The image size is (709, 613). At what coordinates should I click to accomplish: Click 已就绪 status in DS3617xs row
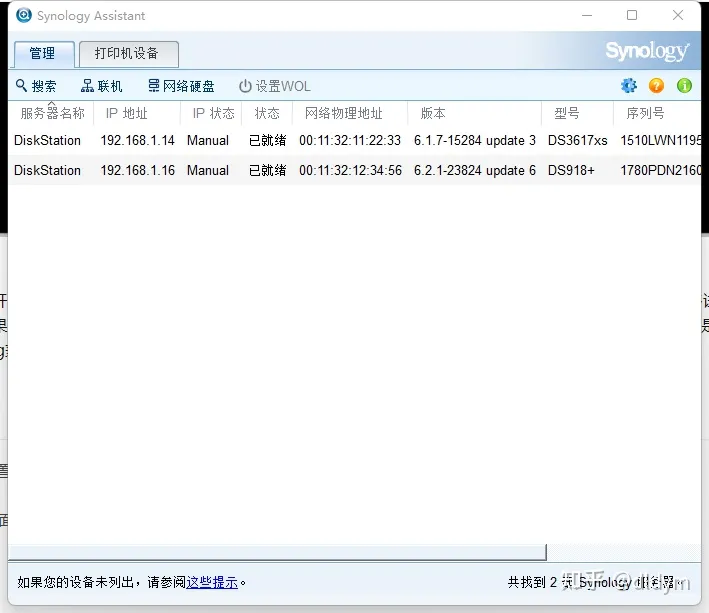click(x=267, y=141)
